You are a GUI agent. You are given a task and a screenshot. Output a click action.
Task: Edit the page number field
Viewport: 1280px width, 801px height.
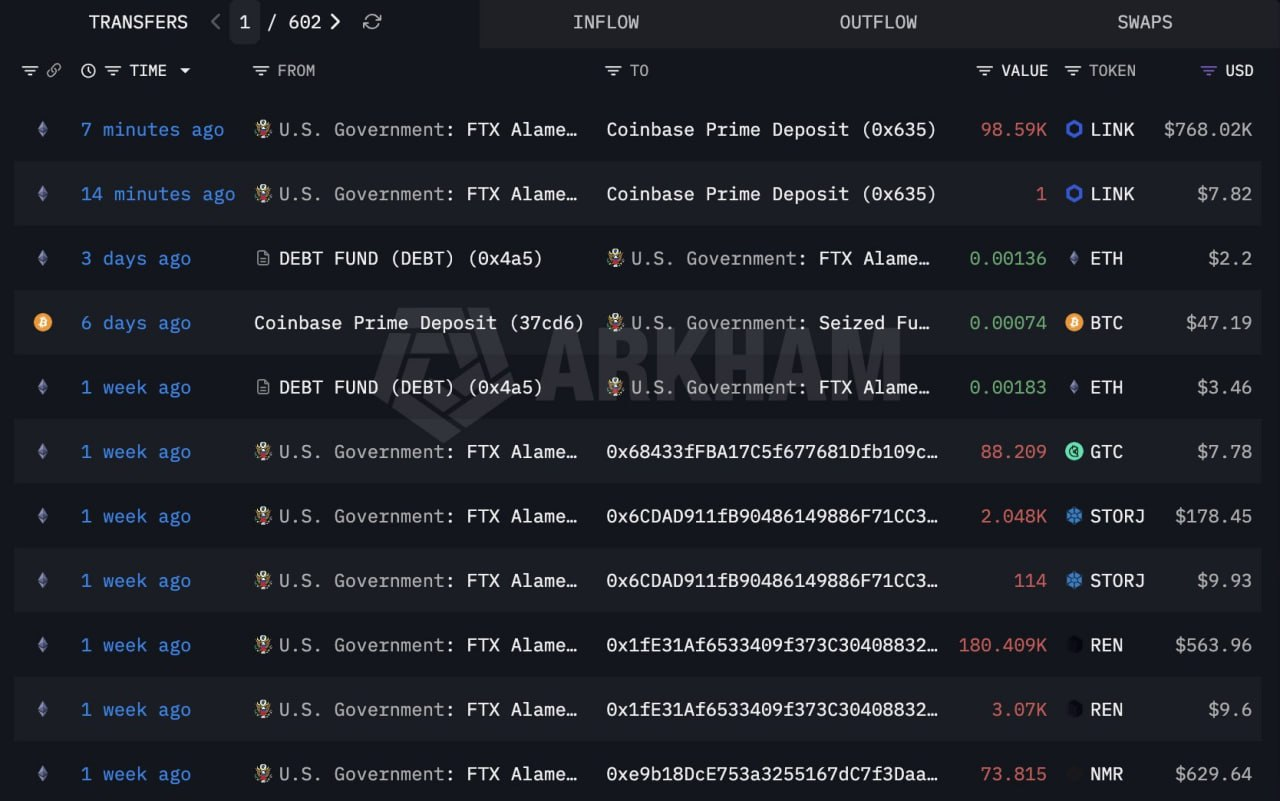(x=244, y=22)
